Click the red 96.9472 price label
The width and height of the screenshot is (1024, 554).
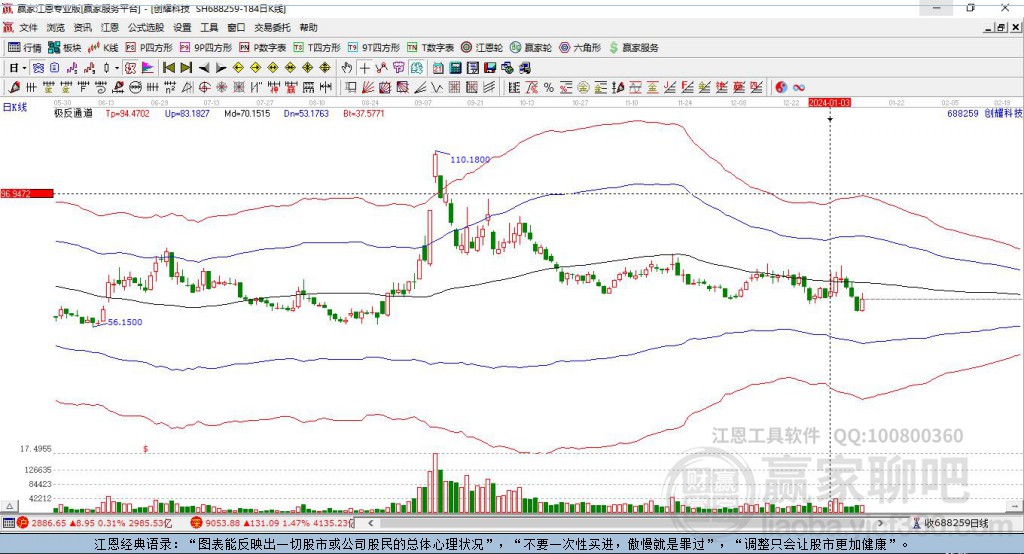click(27, 193)
